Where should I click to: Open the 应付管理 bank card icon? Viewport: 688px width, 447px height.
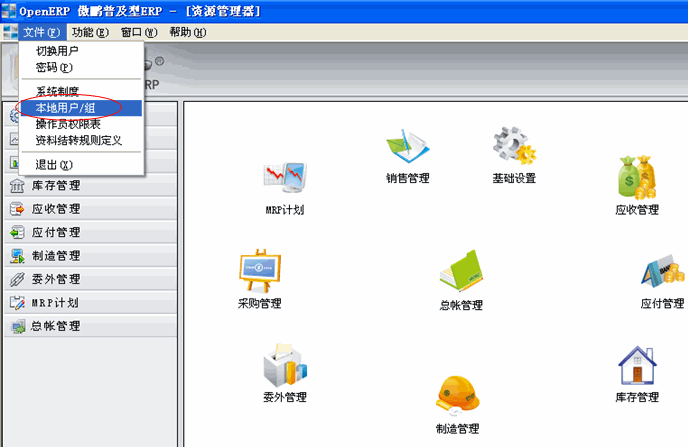coord(663,271)
